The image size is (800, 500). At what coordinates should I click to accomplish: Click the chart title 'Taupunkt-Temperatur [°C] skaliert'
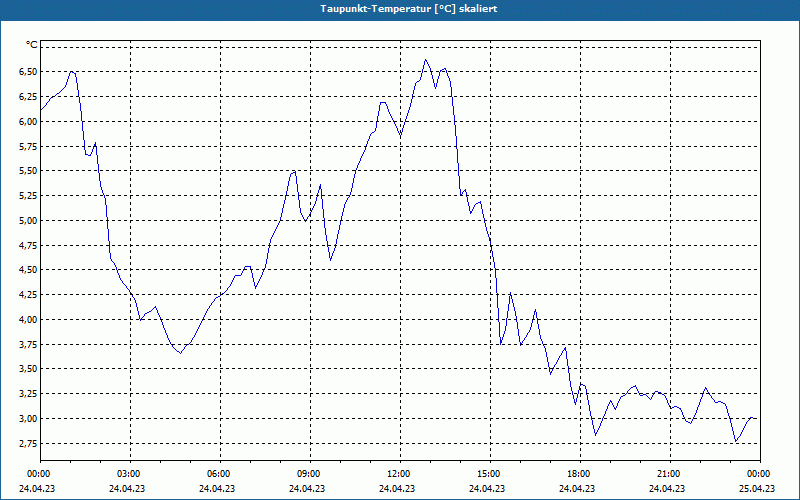[409, 9]
